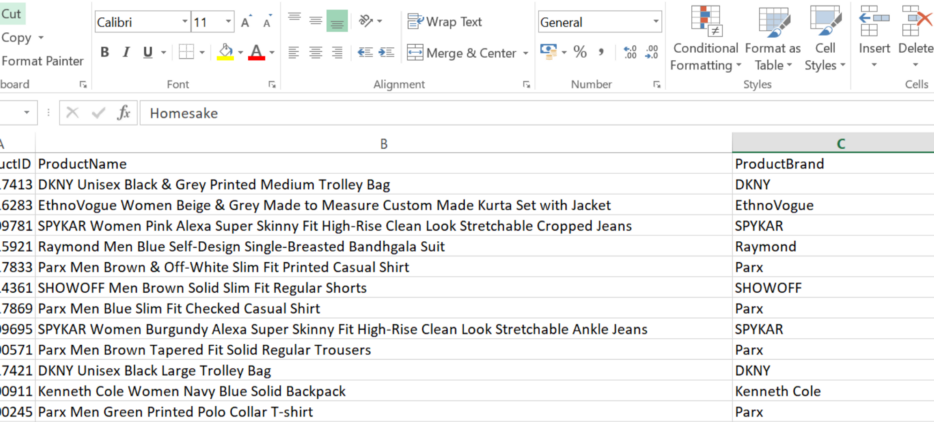The image size is (934, 422).
Task: Apply Accounting Number Format
Action: pyautogui.click(x=548, y=52)
